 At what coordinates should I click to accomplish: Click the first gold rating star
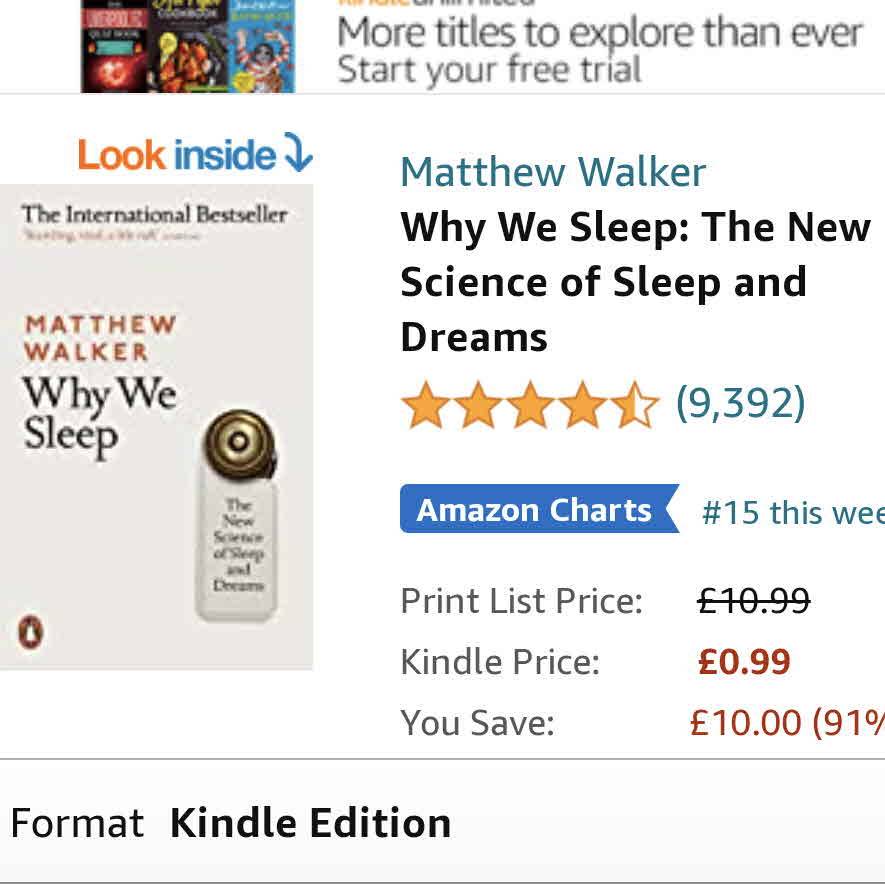coord(426,405)
